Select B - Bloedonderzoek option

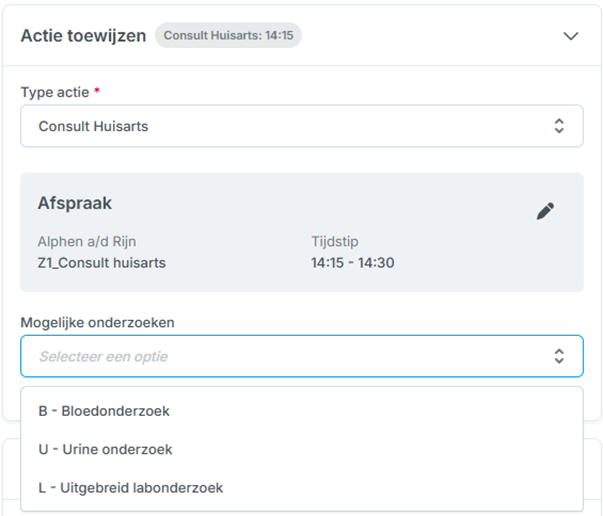(104, 411)
